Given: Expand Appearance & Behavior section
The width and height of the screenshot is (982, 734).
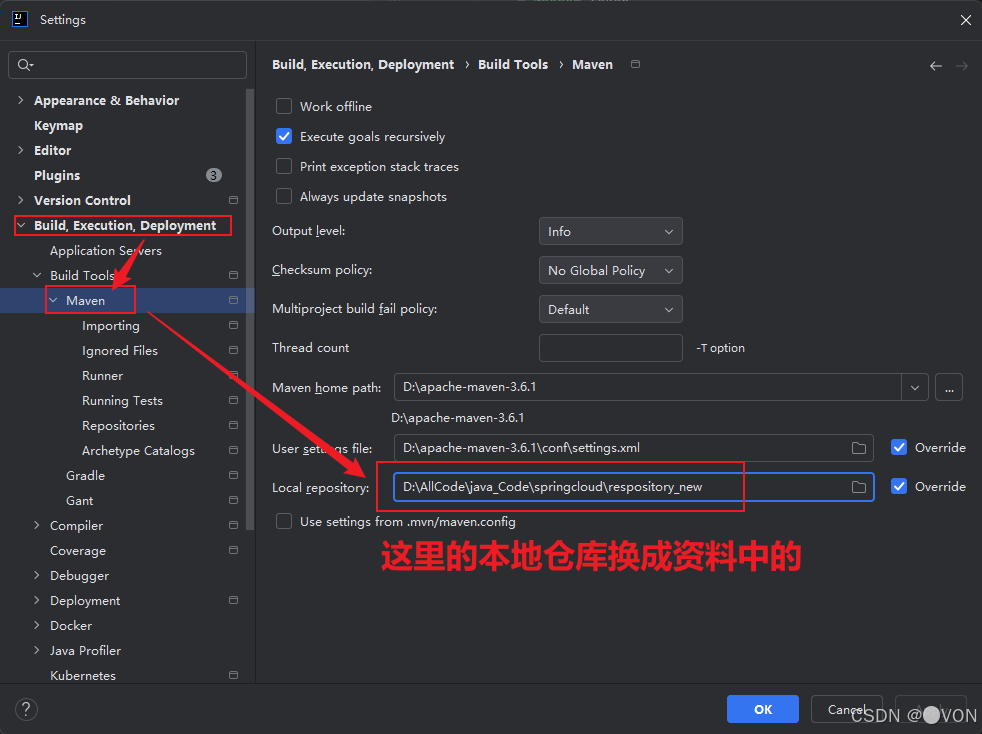Looking at the screenshot, I should point(21,100).
